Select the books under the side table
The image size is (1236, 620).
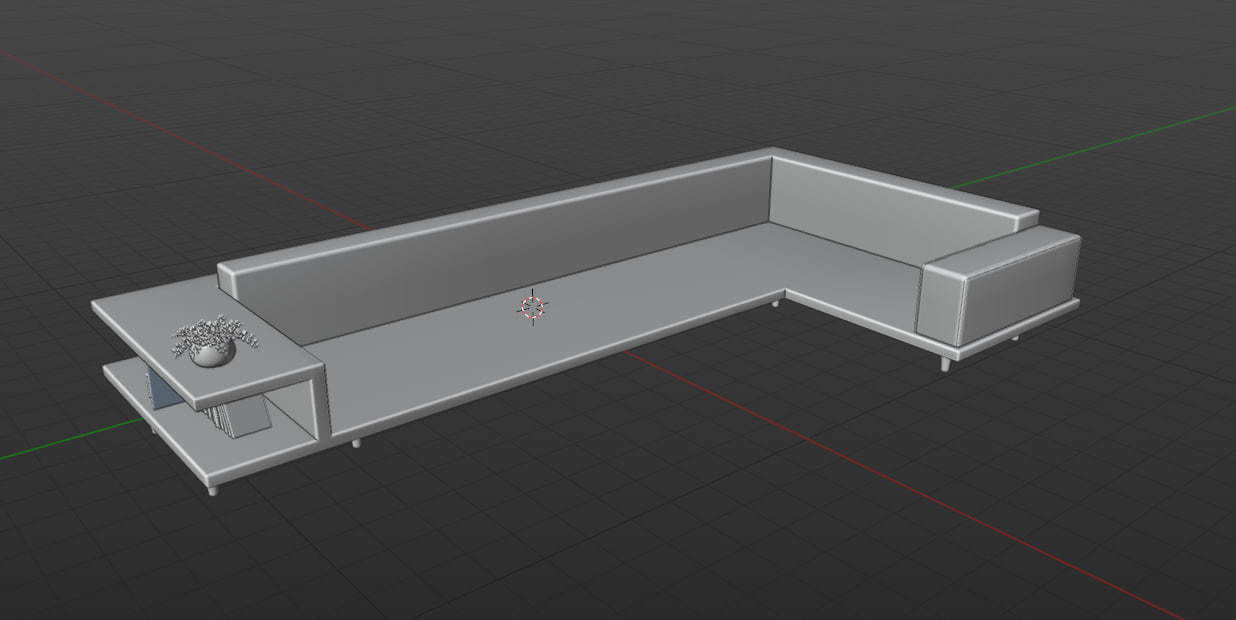(x=239, y=414)
